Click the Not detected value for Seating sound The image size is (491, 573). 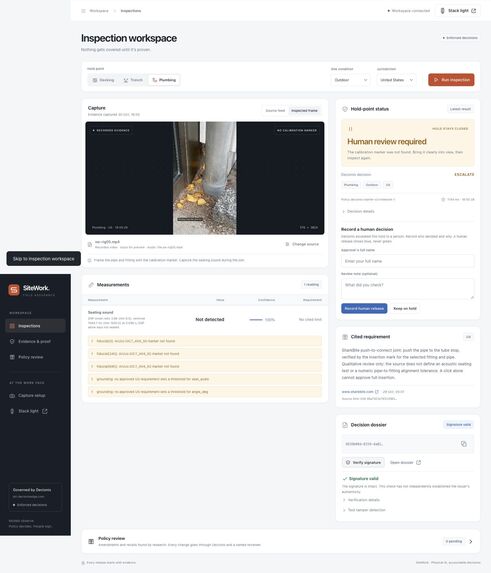[x=210, y=319]
